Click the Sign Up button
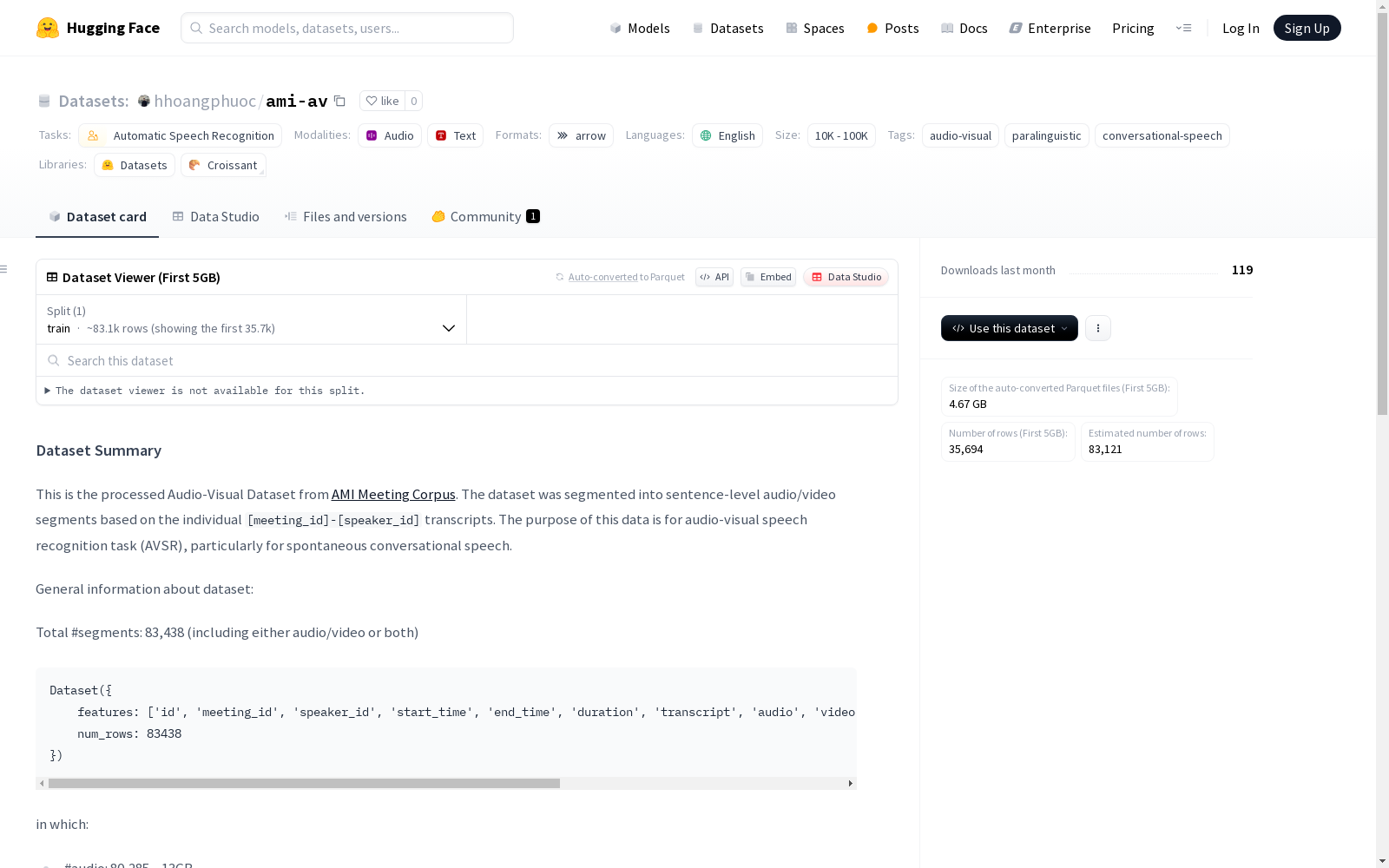Viewport: 1389px width, 868px height. (1307, 28)
